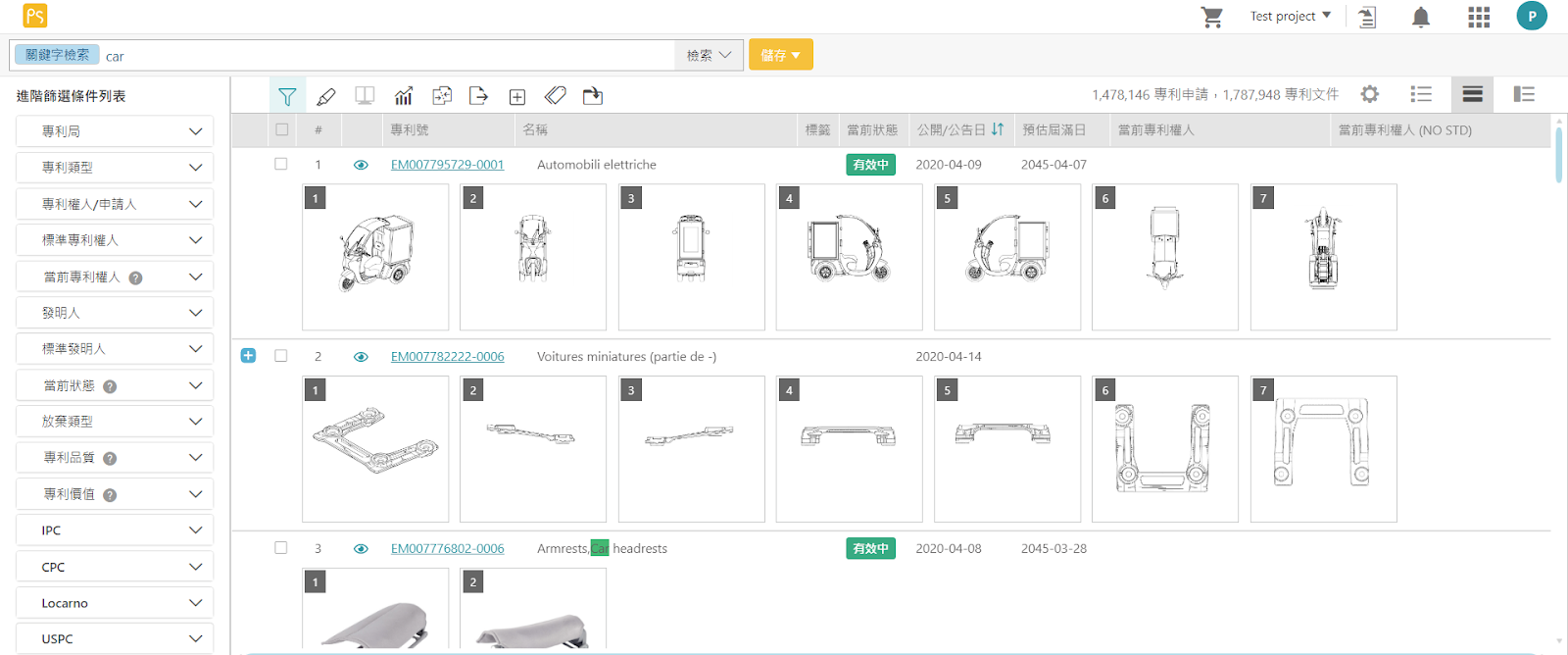Switch to compact rows view
Viewport: 1568px width, 655px height.
click(1472, 94)
